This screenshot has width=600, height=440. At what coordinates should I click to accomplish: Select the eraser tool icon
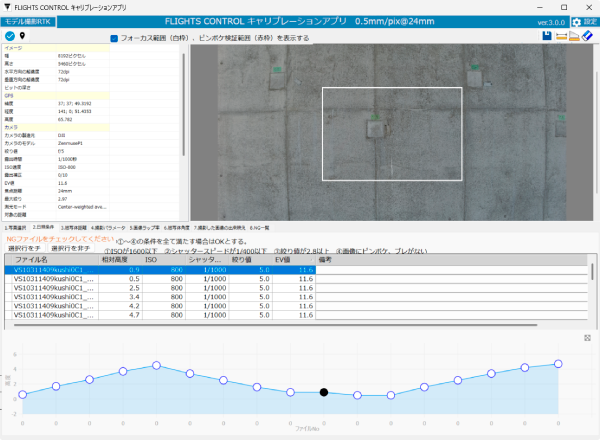coord(588,37)
